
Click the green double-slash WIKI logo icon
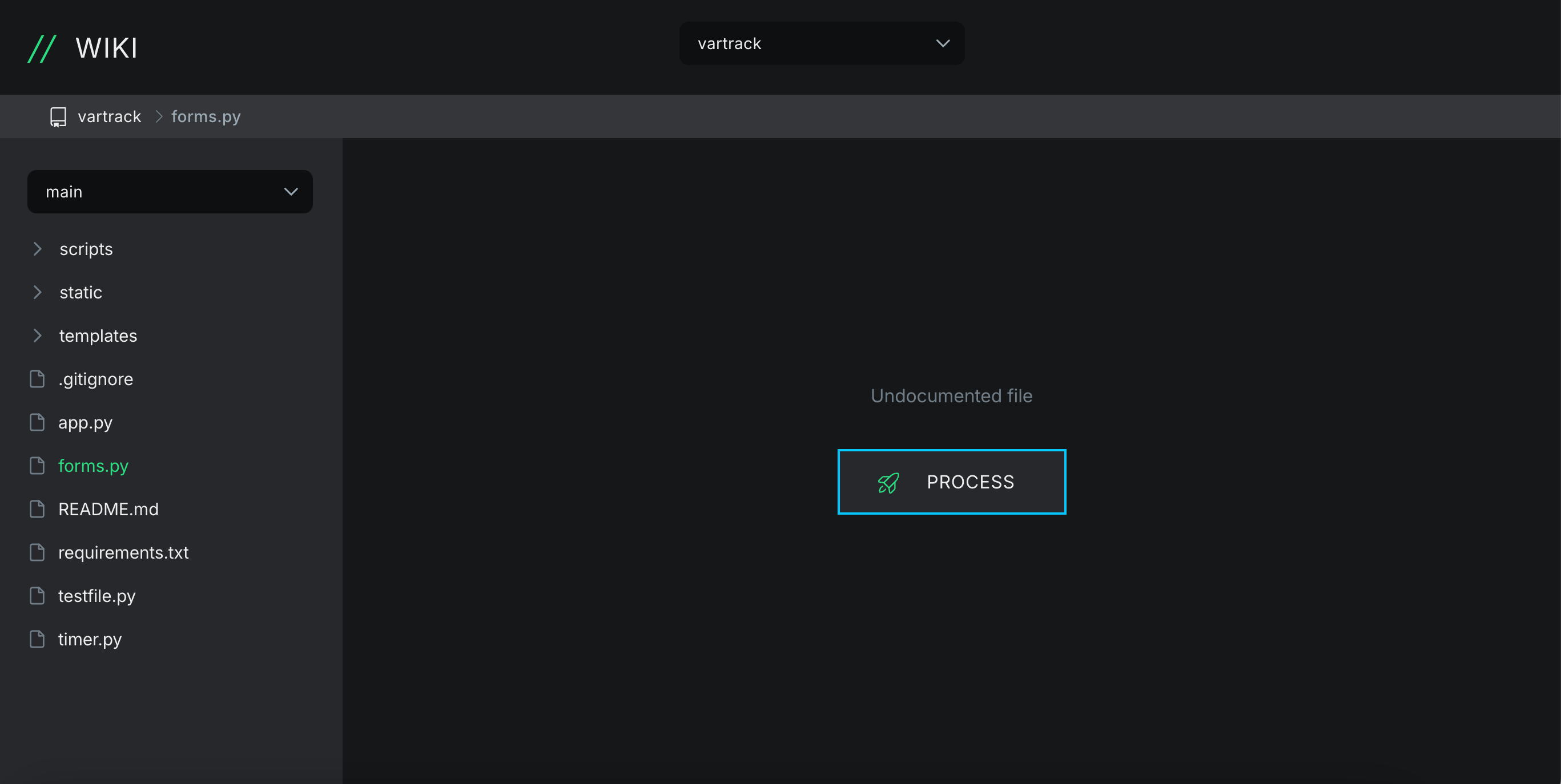click(x=42, y=49)
